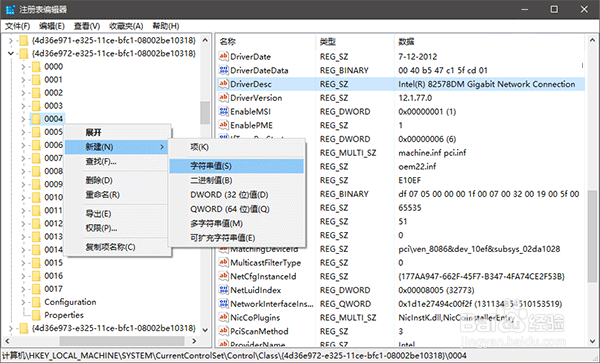The height and width of the screenshot is (363, 600).
Task: Click the Registry Editor app icon in title bar
Action: (x=10, y=9)
